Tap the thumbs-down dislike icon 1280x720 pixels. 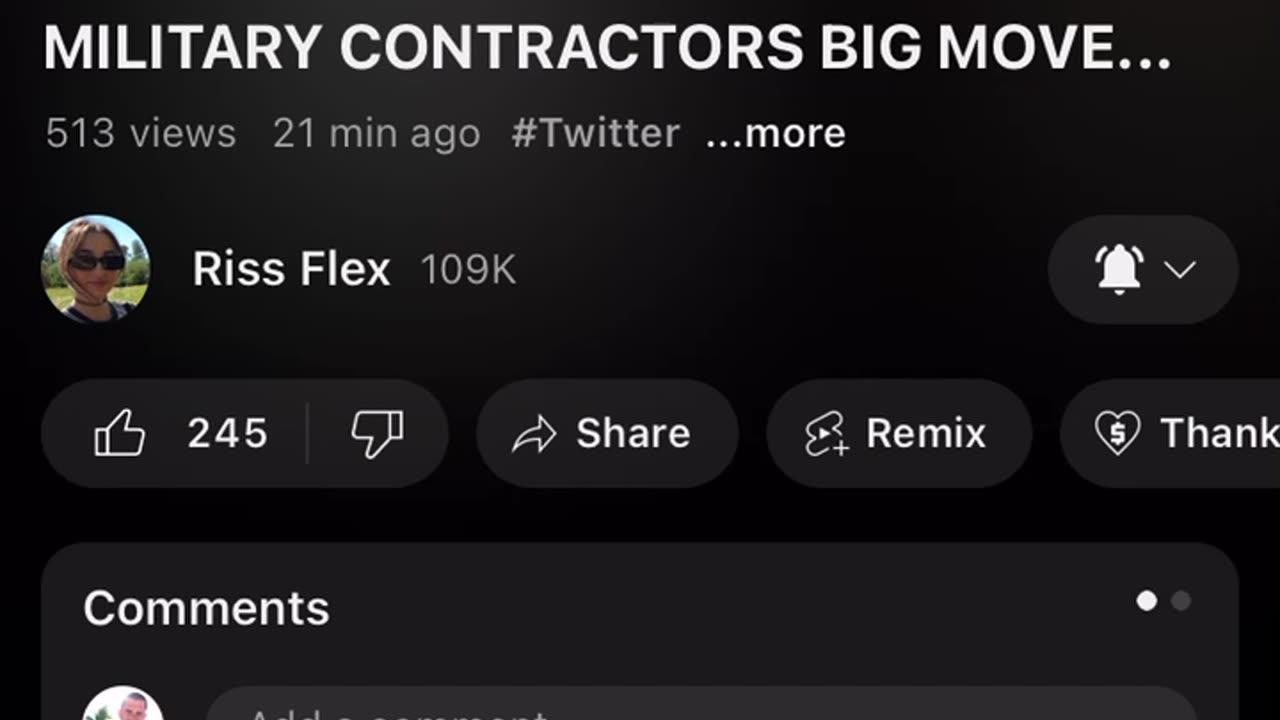click(x=376, y=434)
